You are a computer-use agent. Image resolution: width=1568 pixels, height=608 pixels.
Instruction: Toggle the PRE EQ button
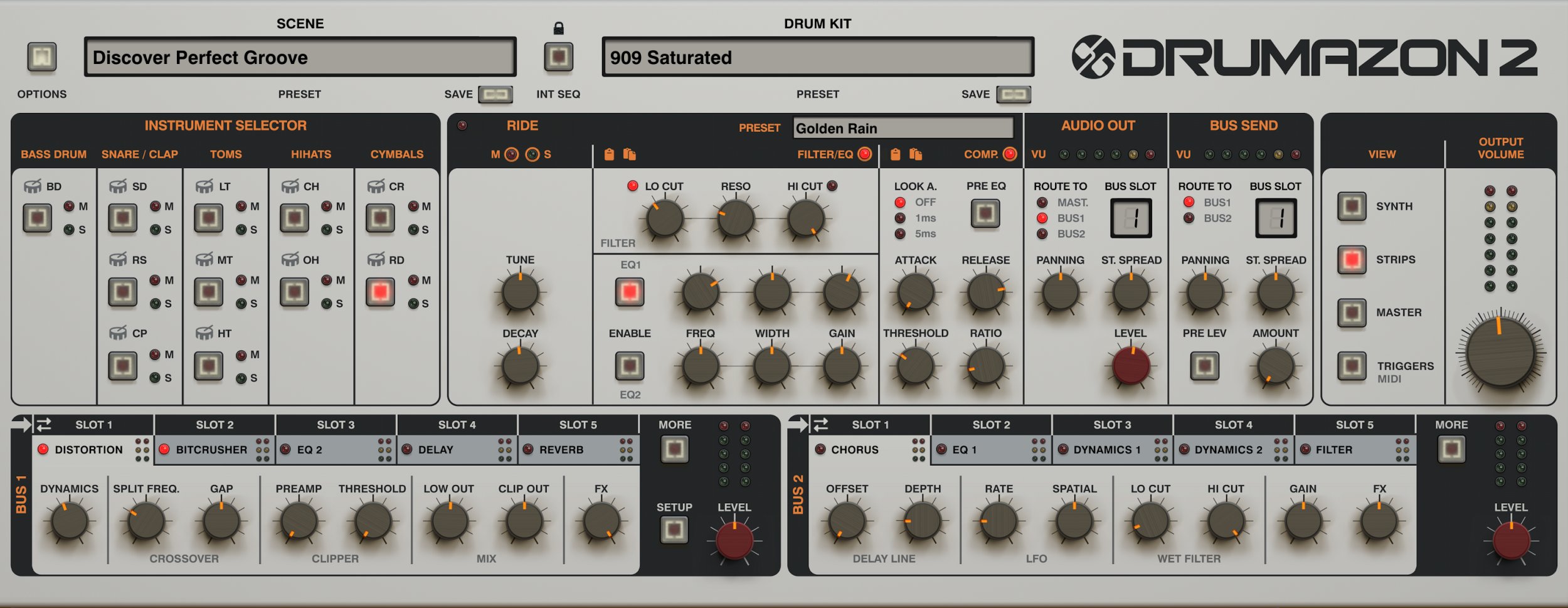point(985,213)
